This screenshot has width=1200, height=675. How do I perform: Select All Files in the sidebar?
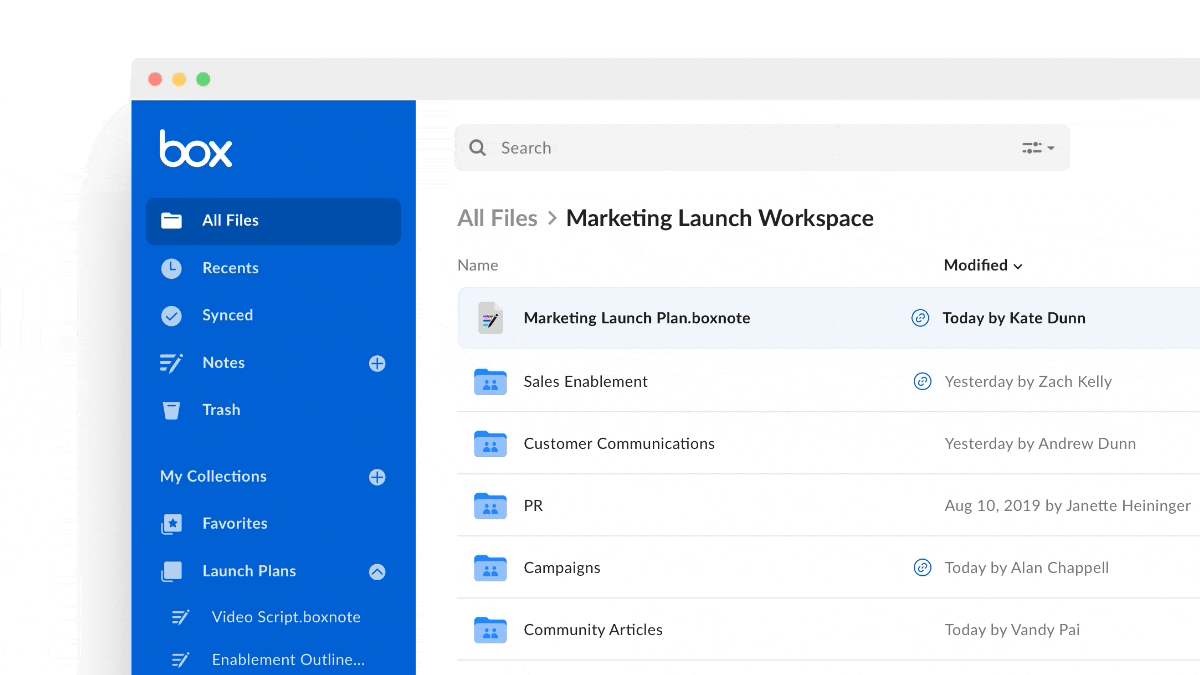230,221
